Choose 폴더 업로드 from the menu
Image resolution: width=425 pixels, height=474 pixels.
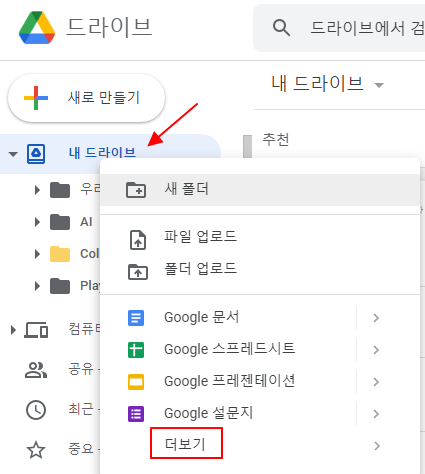tap(260, 270)
